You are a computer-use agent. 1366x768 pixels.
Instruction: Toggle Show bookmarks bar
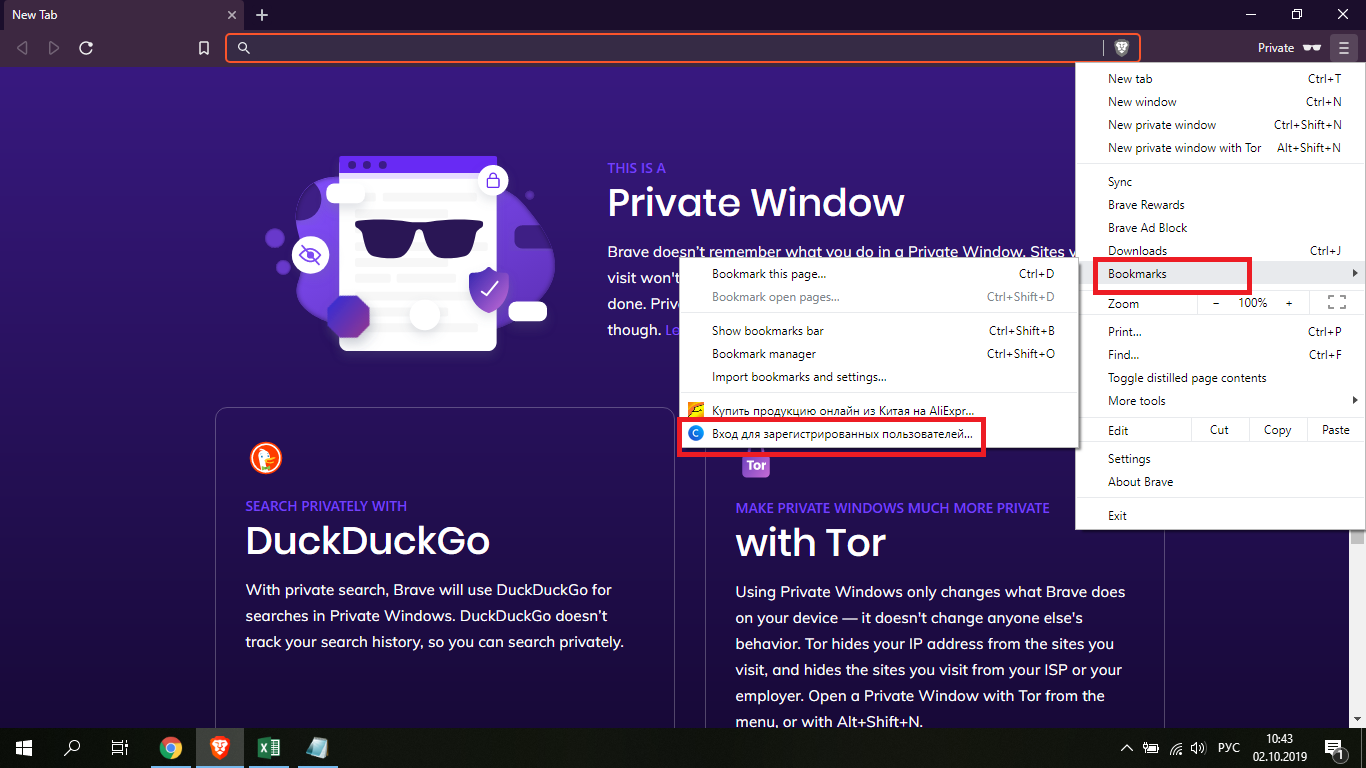pos(879,331)
